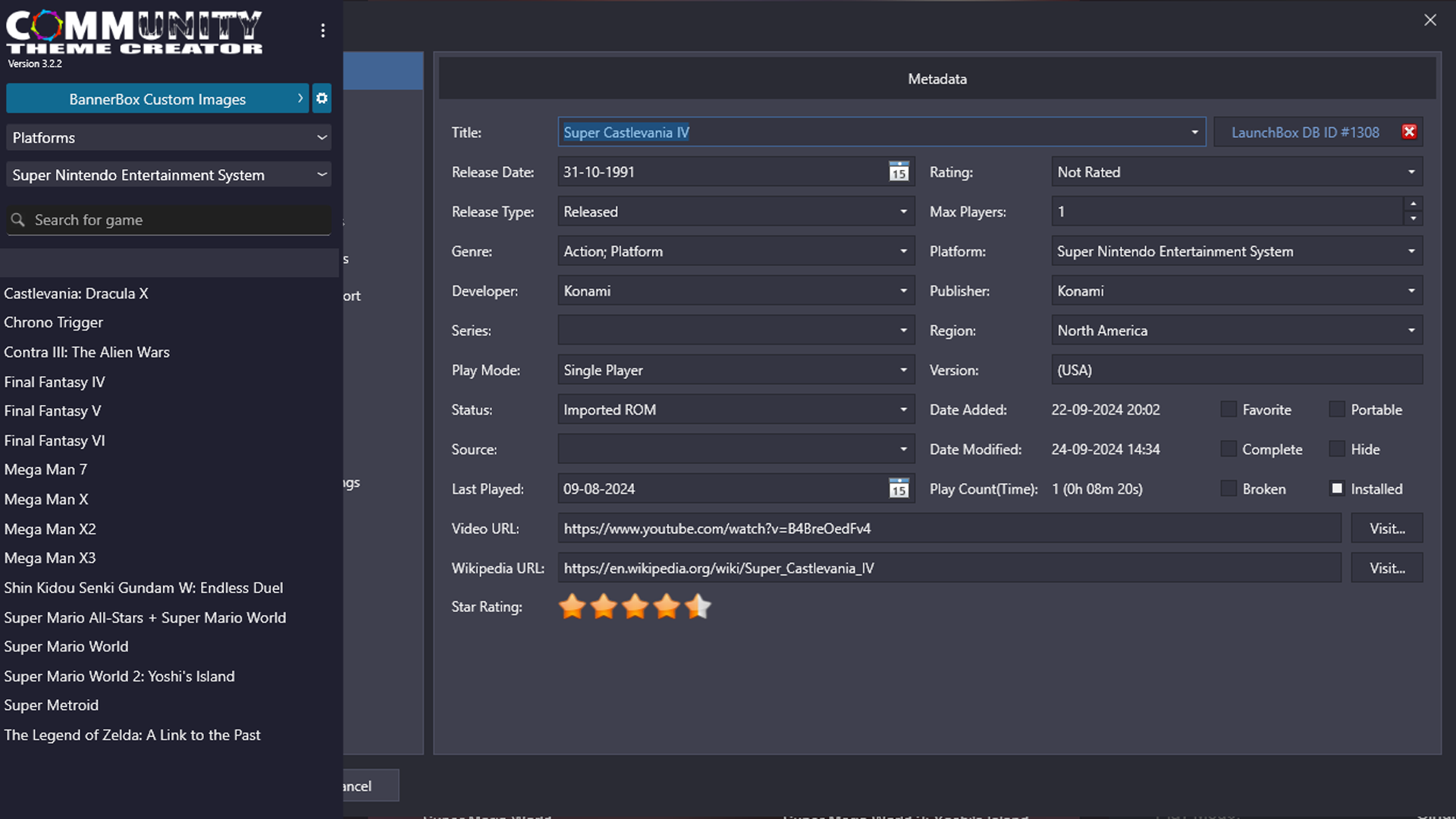Set star rating to five stars
1456x819 pixels.
(x=698, y=607)
